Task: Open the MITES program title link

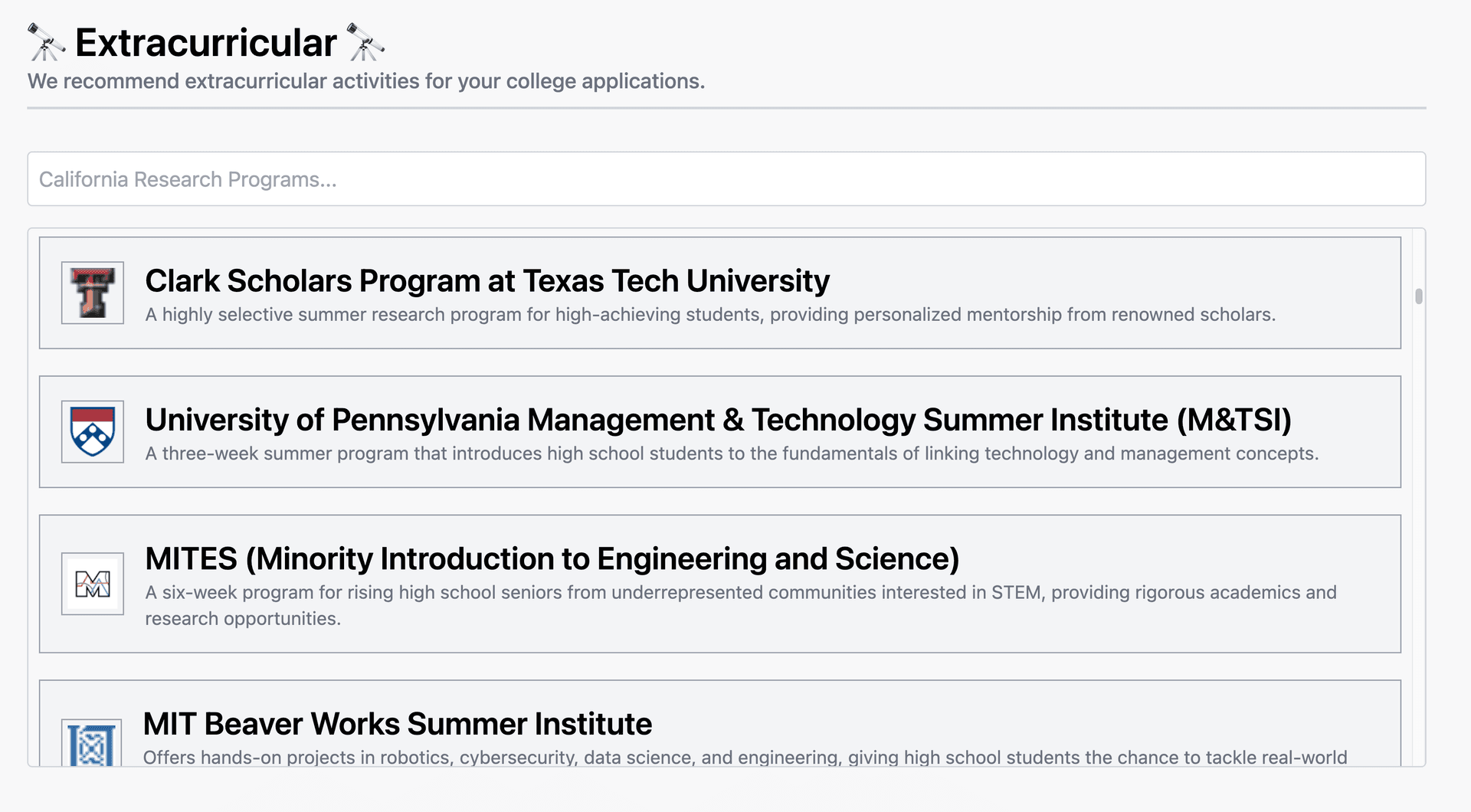Action: (x=552, y=558)
